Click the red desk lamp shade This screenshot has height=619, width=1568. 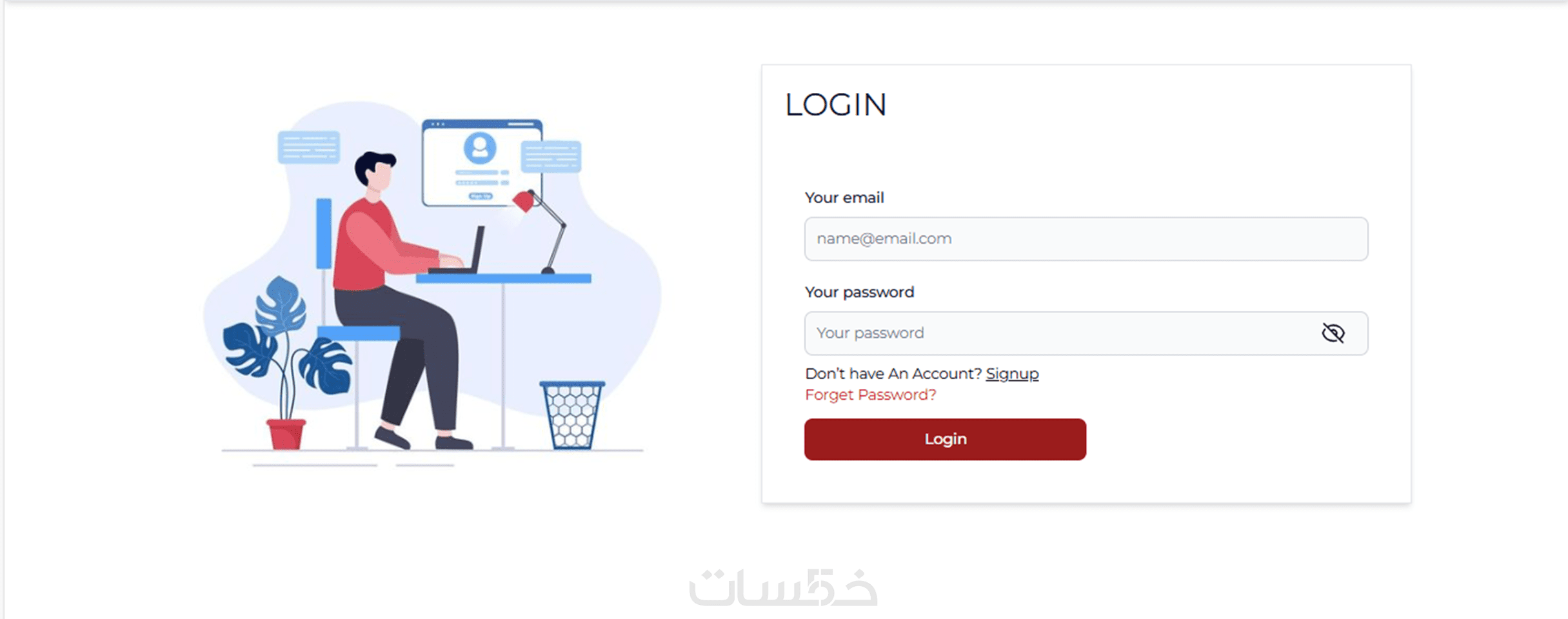(524, 201)
